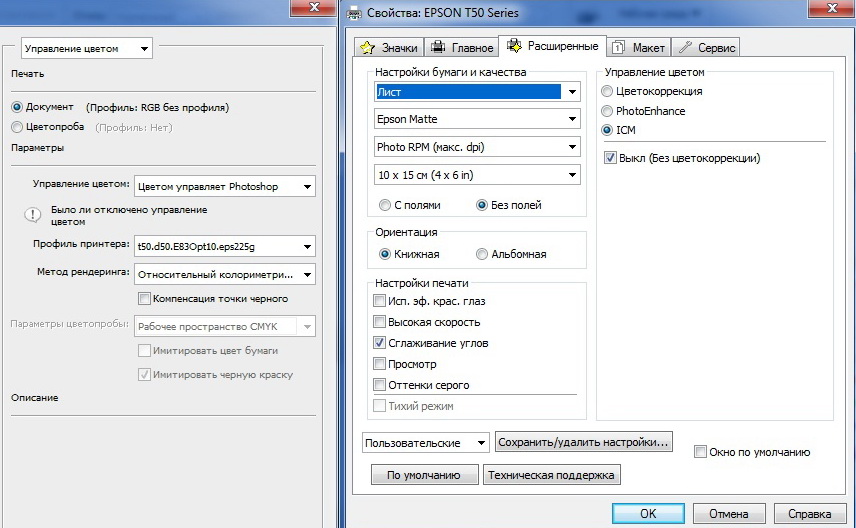Expand the Метод рендеринга dropdown
The width and height of the screenshot is (856, 528).
pyautogui.click(x=225, y=274)
